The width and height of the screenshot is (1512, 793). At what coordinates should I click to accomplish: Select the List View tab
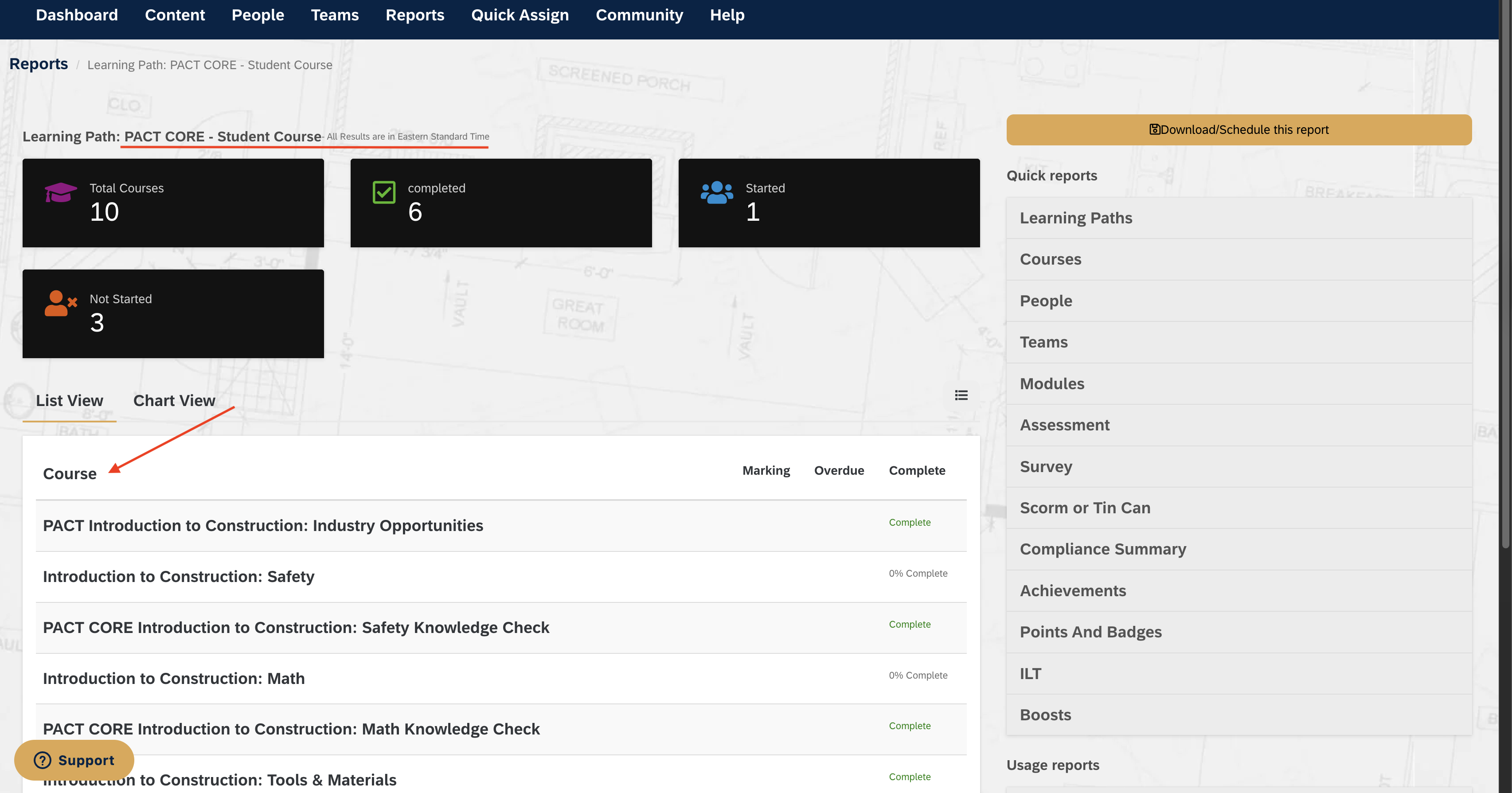pyautogui.click(x=69, y=400)
